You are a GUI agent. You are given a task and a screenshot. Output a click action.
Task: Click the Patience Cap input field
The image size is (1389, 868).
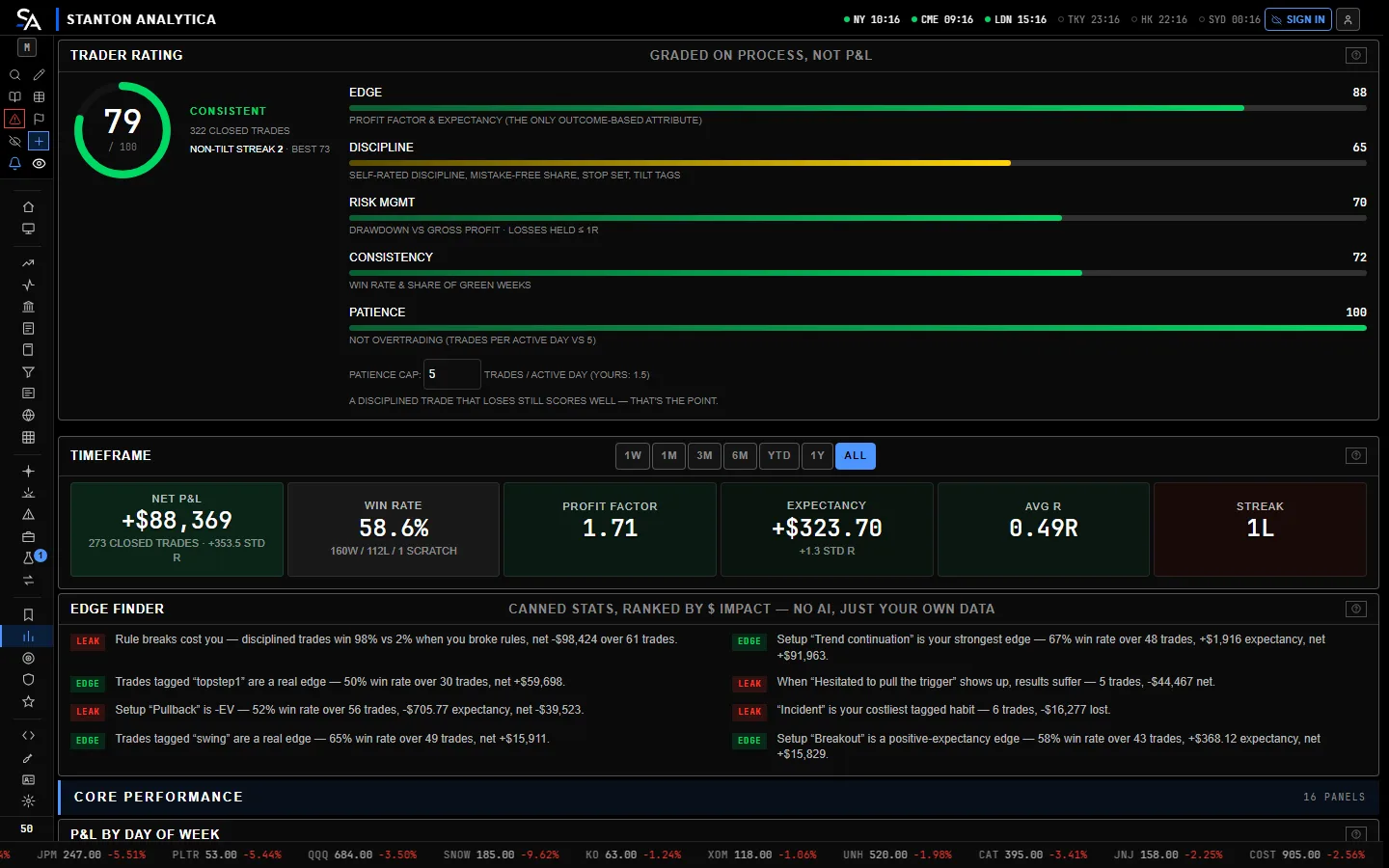pyautogui.click(x=452, y=374)
